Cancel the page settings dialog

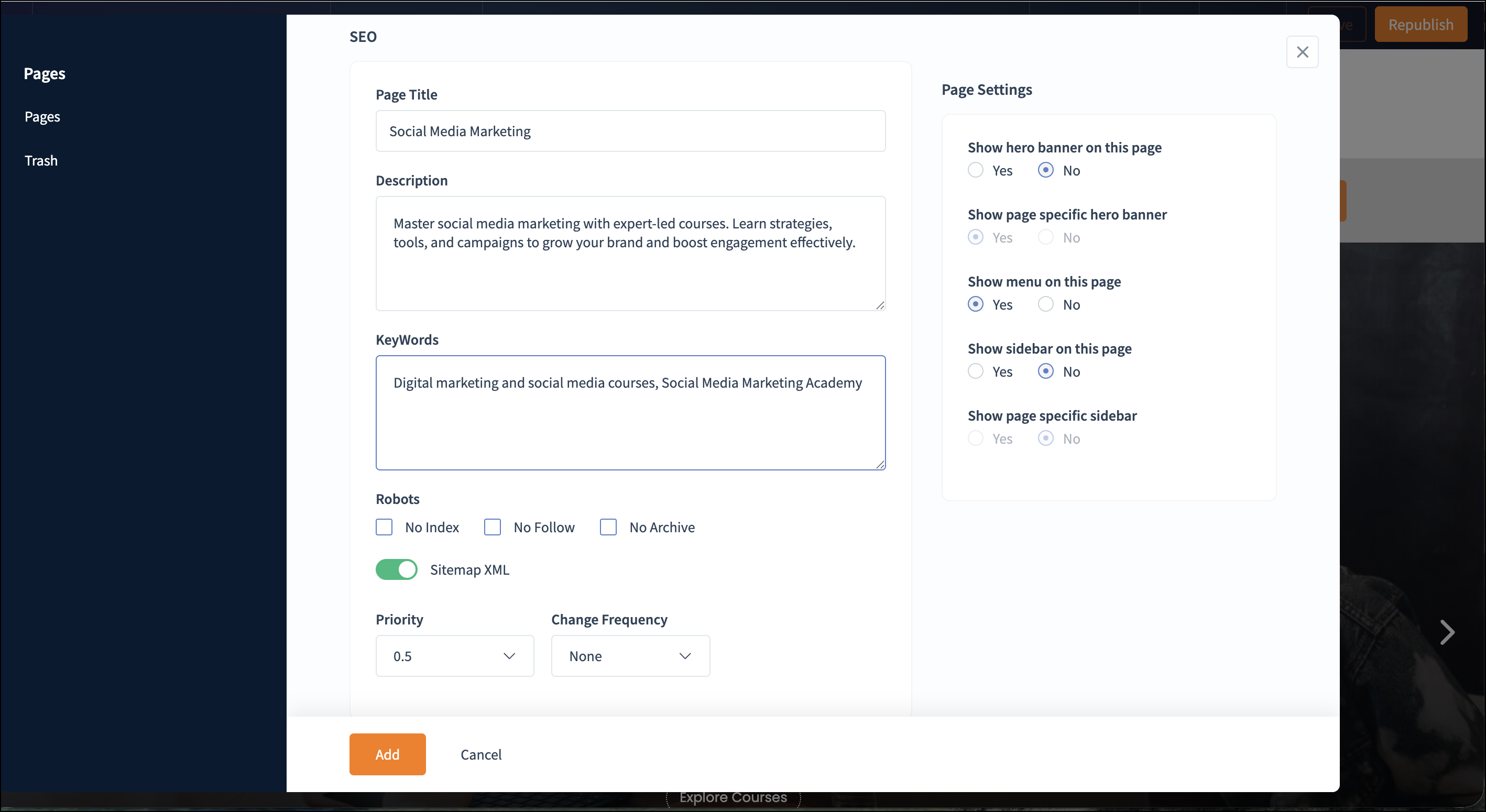pyautogui.click(x=480, y=754)
